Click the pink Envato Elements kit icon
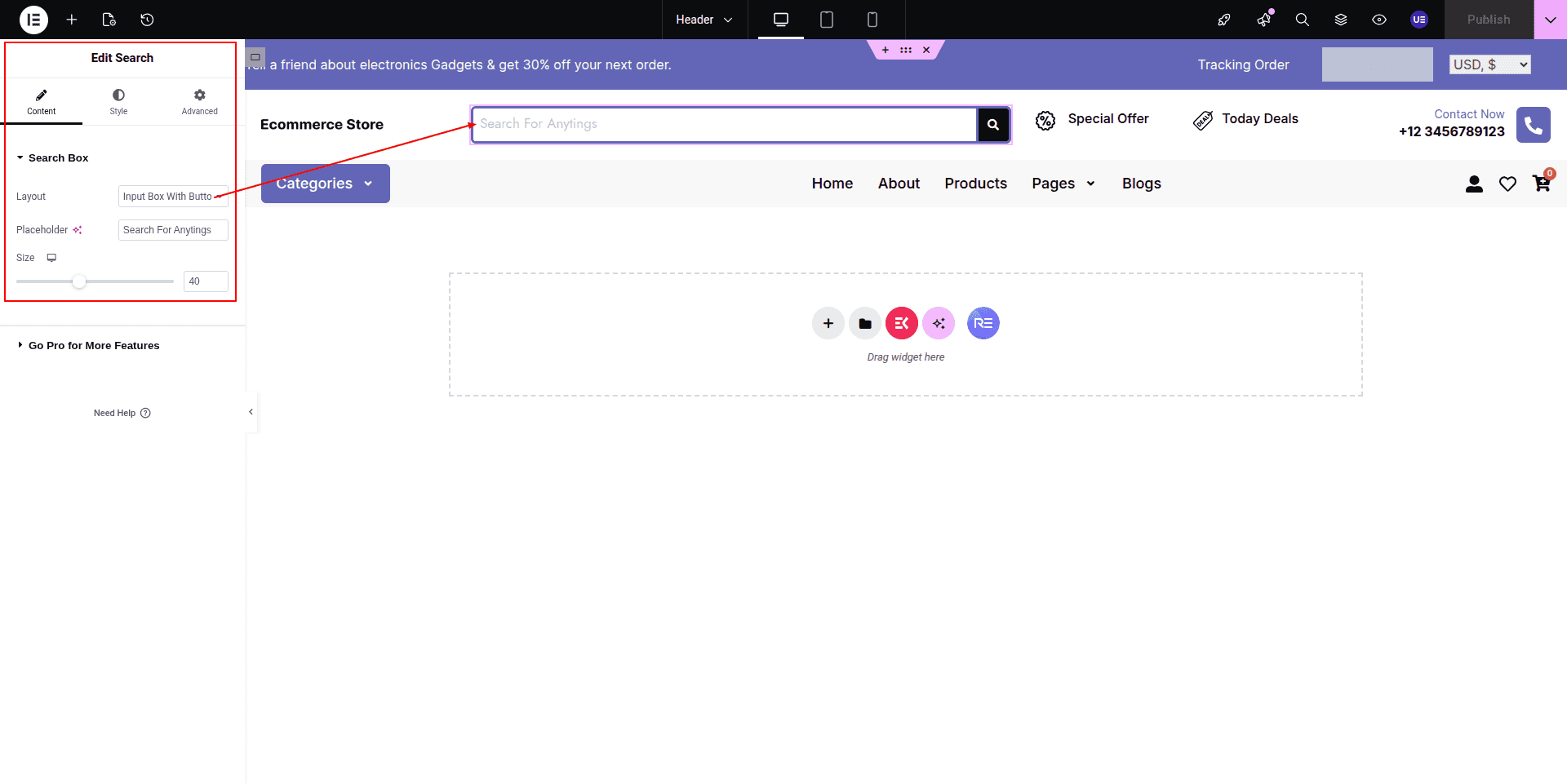This screenshot has height=784, width=1567. (x=901, y=324)
